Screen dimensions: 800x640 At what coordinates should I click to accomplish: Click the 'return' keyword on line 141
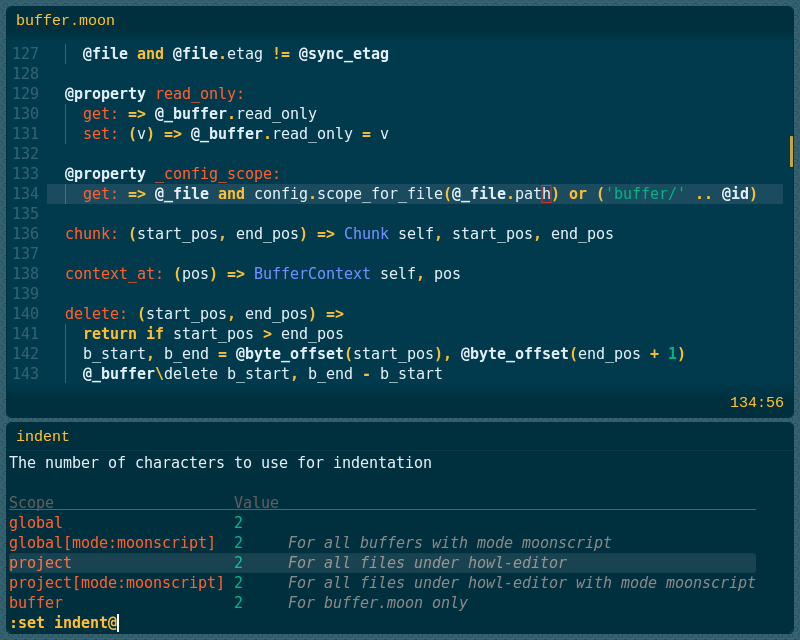click(110, 334)
